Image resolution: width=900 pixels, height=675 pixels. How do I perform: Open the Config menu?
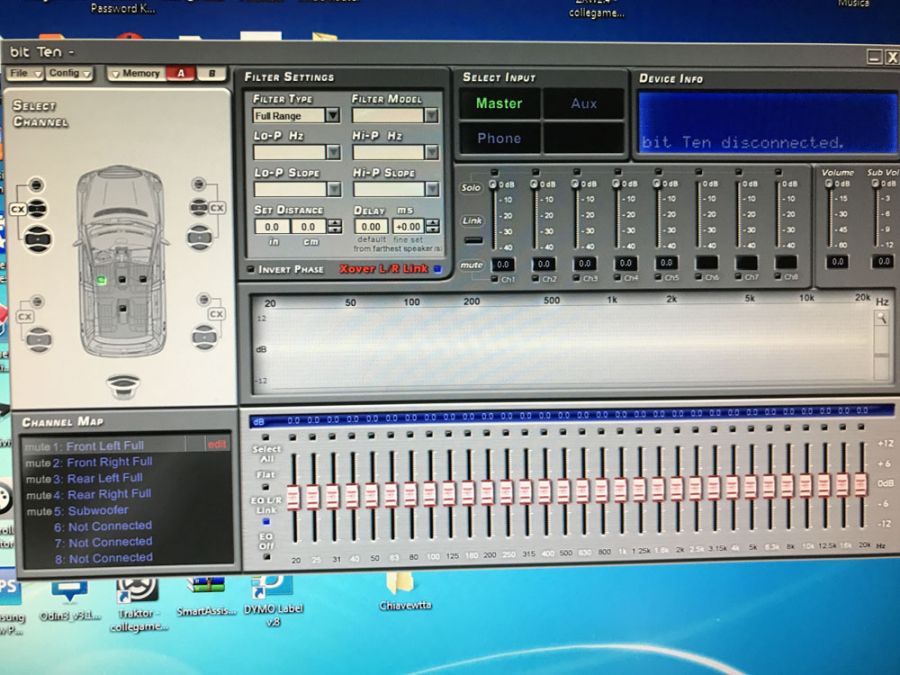coord(69,73)
